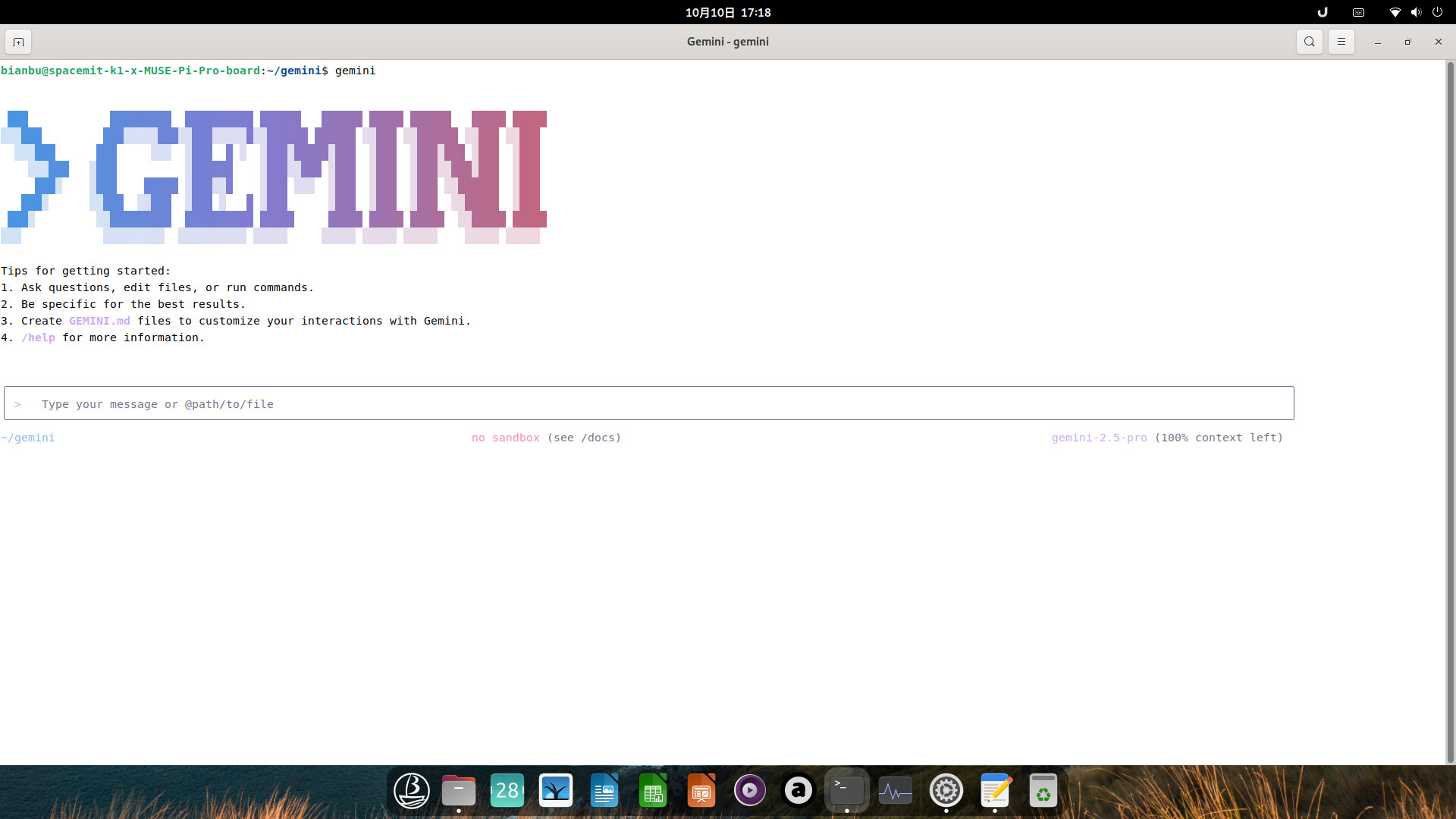Screen dimensions: 1456x819
Task: Click the Bianbu launcher logo in dock
Action: [412, 791]
